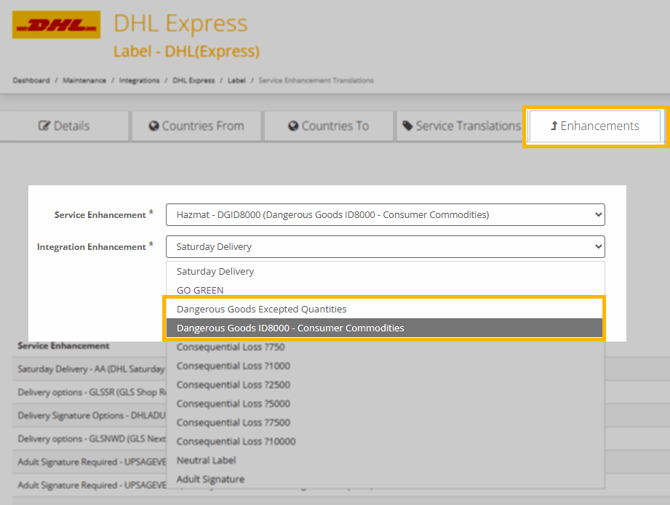
Task: Choose Consequential Loss ?1000 option
Action: (385, 366)
